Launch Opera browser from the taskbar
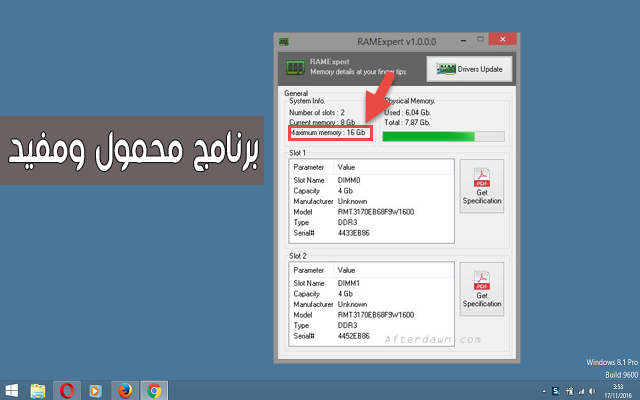This screenshot has height=400, width=640. pyautogui.click(x=67, y=391)
